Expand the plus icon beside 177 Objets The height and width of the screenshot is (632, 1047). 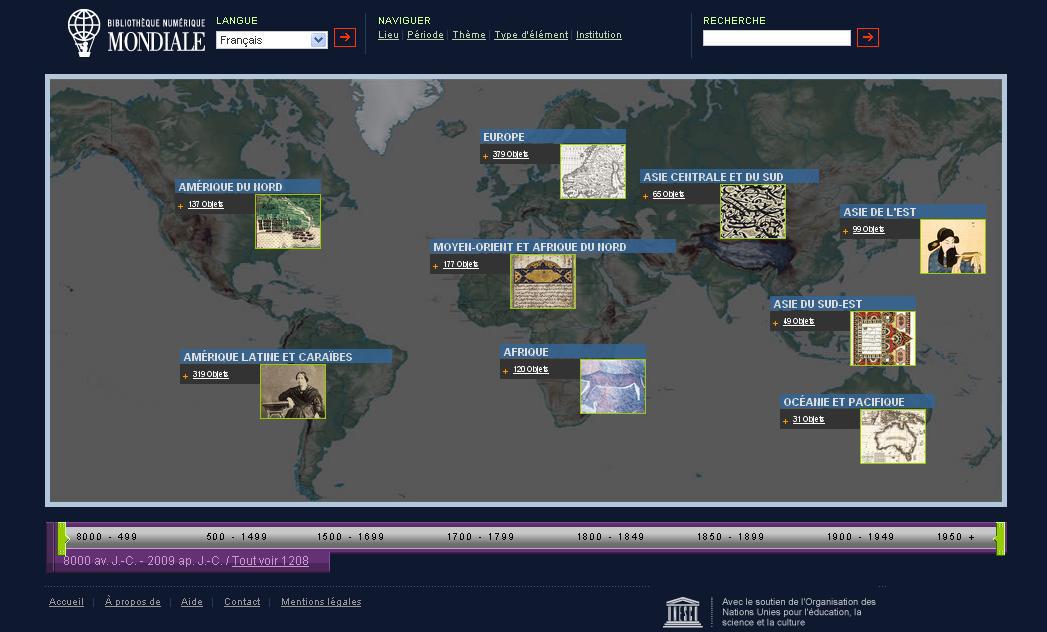(x=435, y=267)
